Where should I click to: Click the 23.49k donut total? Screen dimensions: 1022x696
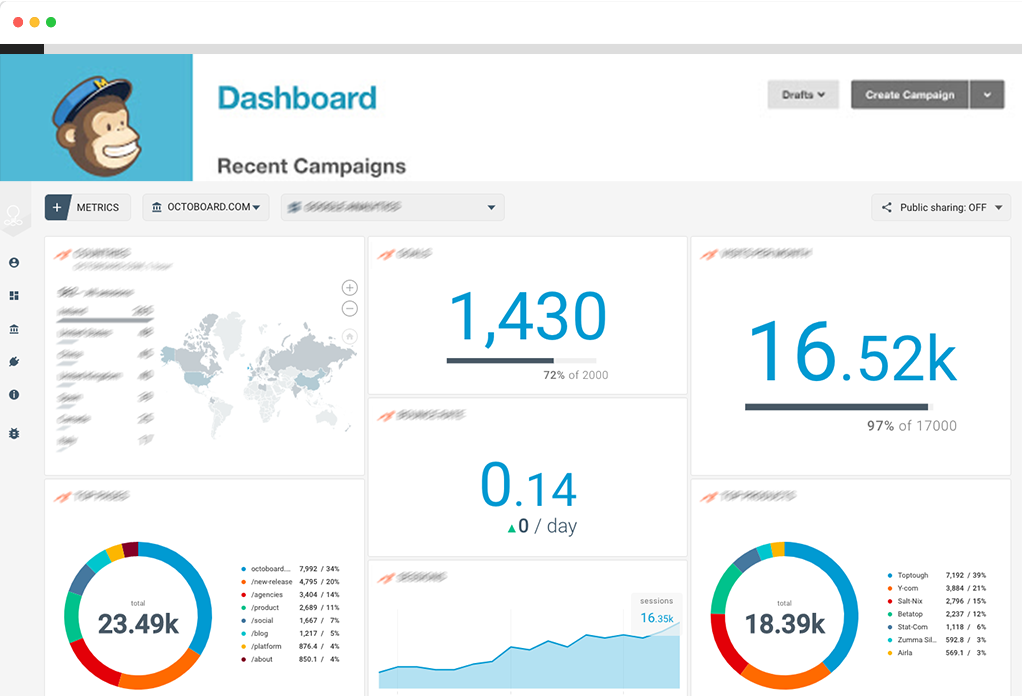pos(138,624)
